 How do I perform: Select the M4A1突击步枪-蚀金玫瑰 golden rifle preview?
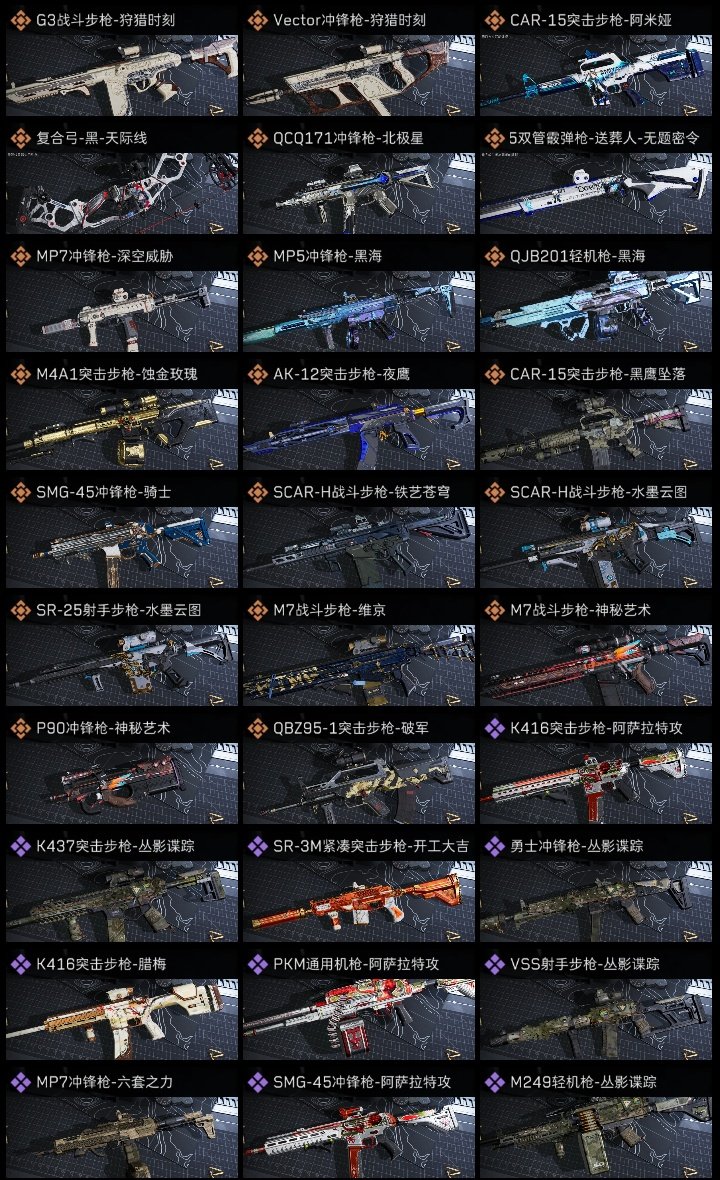click(x=122, y=430)
